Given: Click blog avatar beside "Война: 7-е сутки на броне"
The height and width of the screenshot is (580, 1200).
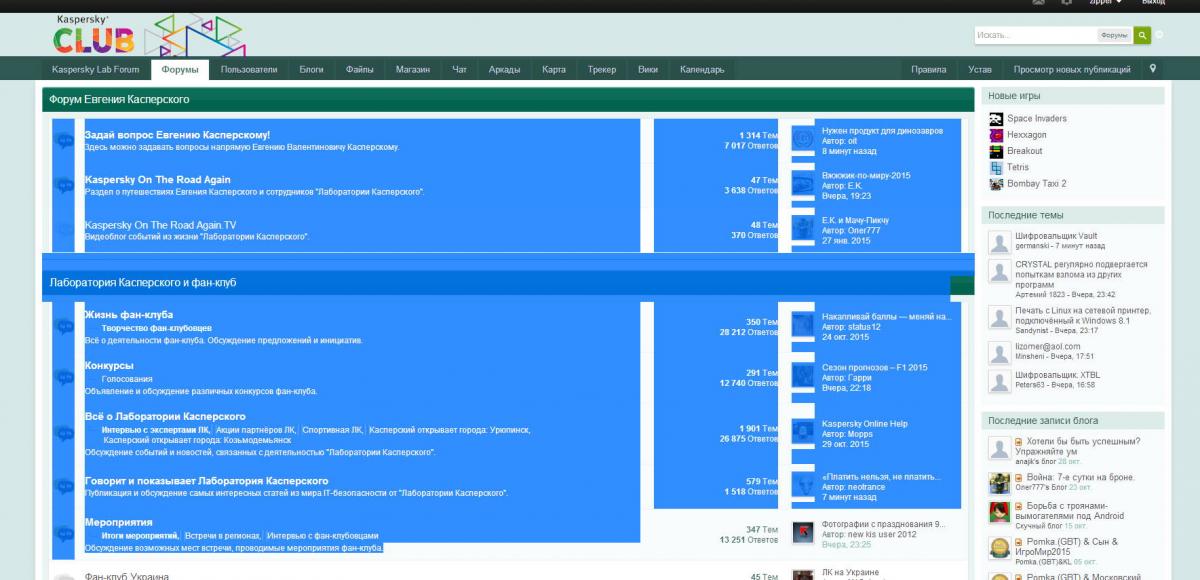Looking at the screenshot, I should [x=998, y=483].
